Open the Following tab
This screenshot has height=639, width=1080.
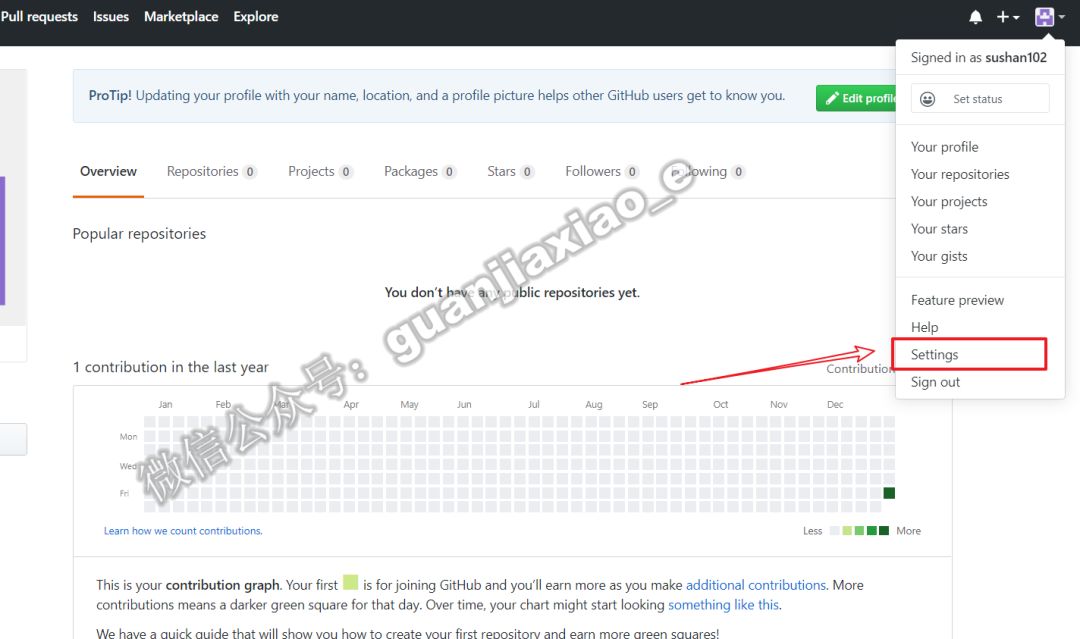[707, 171]
